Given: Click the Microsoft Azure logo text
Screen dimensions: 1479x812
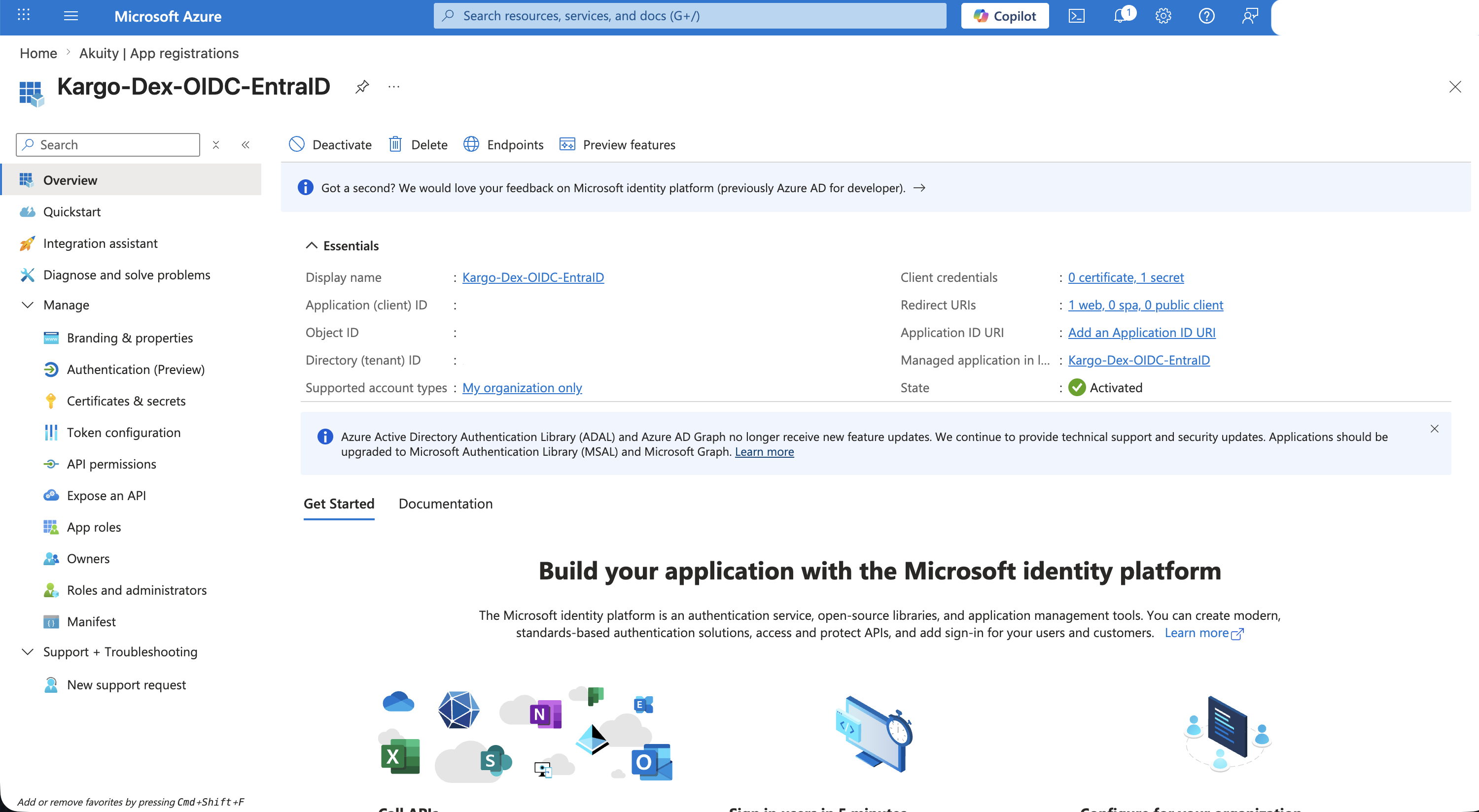Looking at the screenshot, I should click(x=168, y=16).
